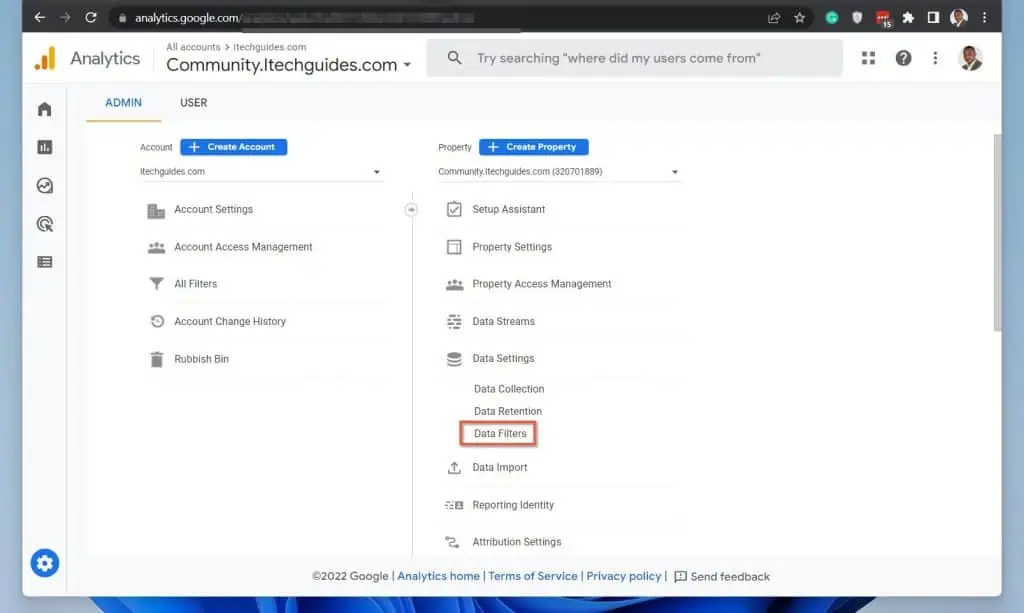Screen dimensions: 1024x613
Task: Open the Data Filters link
Action: [x=500, y=434]
